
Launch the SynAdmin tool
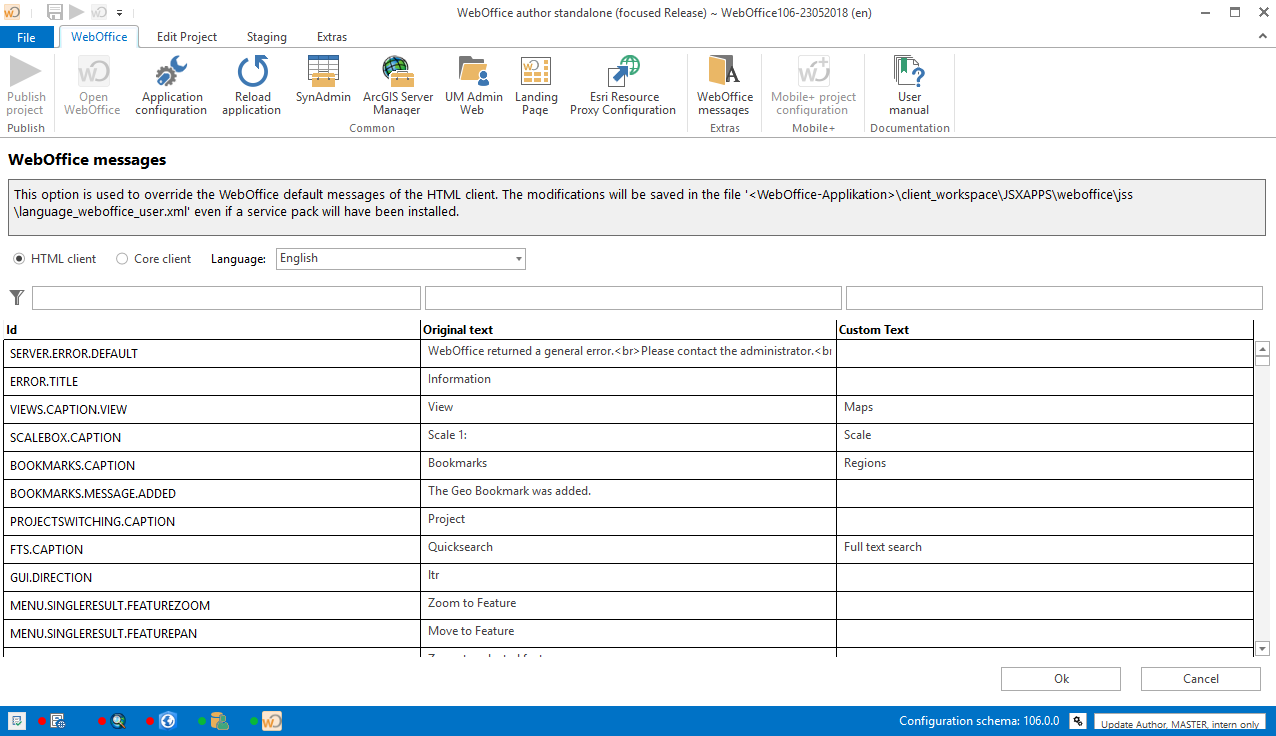point(322,85)
